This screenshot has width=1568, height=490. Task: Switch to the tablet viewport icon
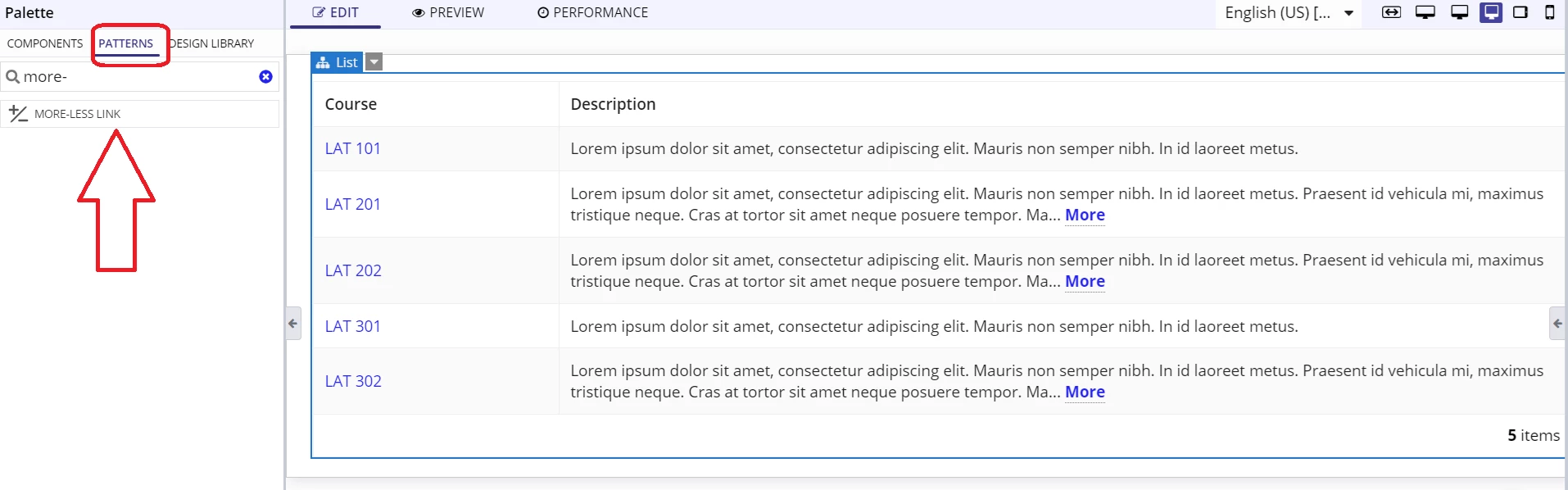[x=1520, y=12]
